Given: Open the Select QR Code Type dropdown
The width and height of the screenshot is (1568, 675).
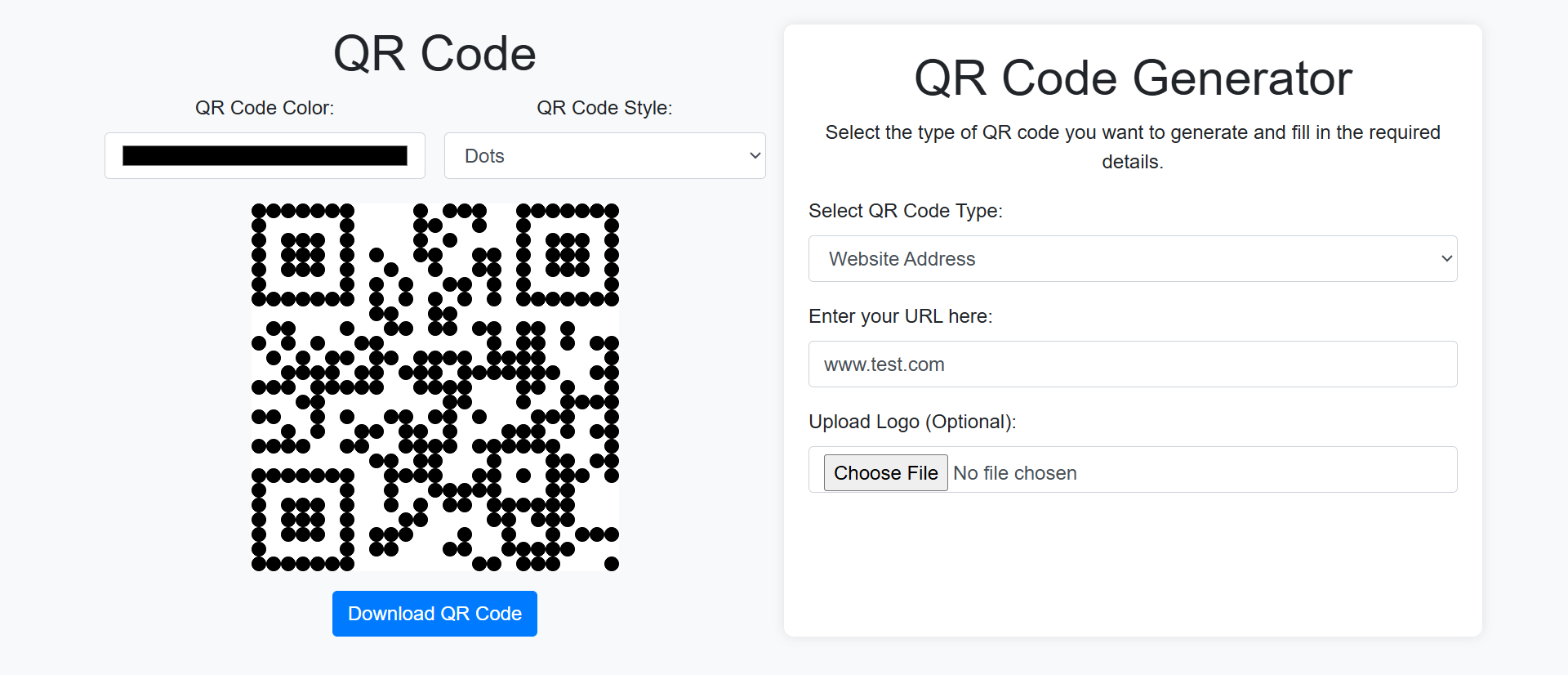Looking at the screenshot, I should pos(1132,258).
